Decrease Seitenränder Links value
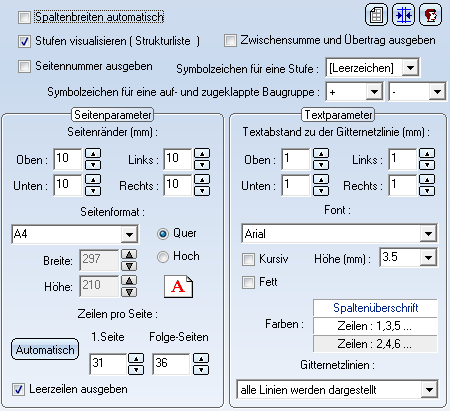 (x=202, y=165)
